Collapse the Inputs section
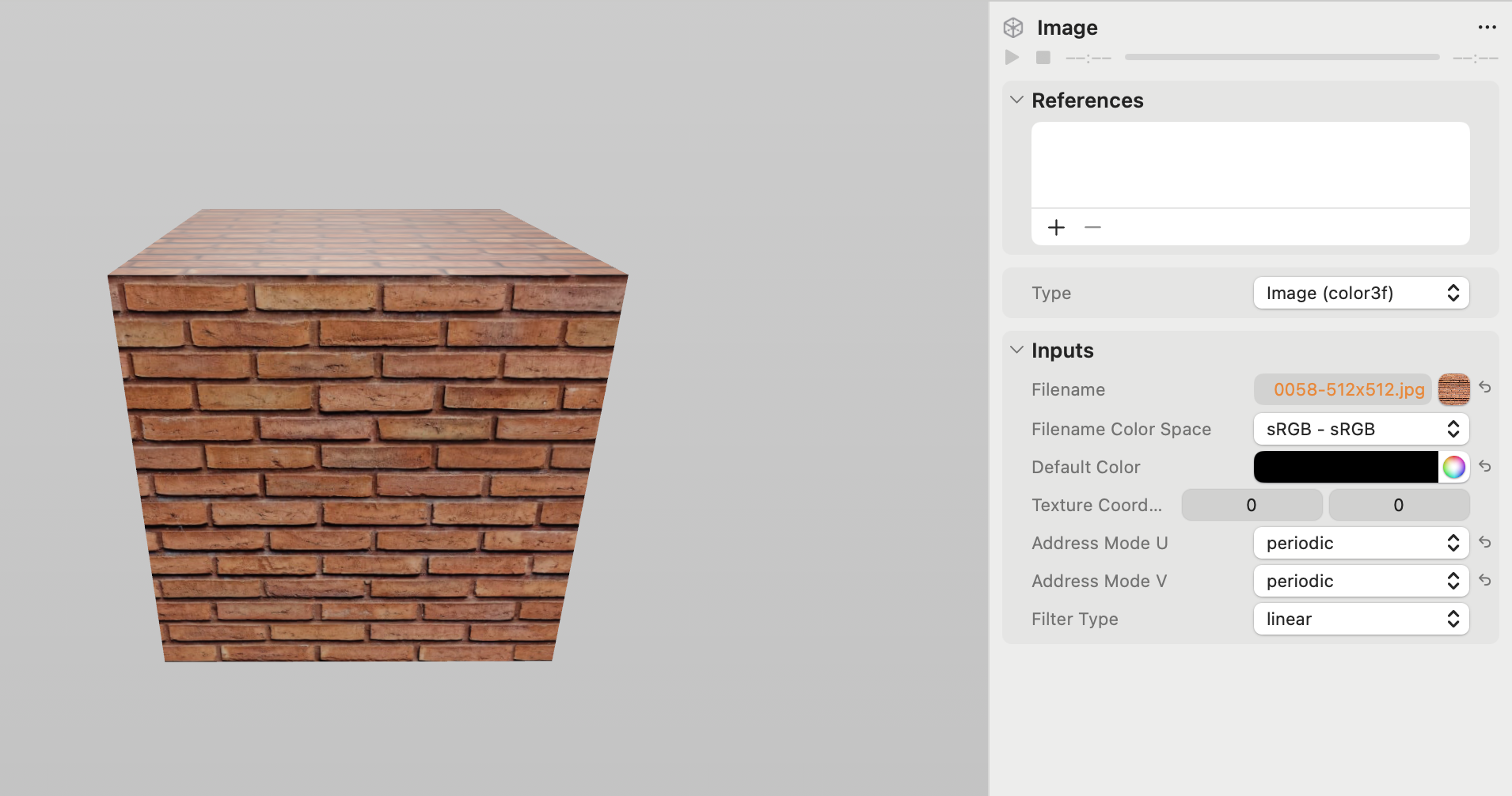The width and height of the screenshot is (1512, 796). point(1016,350)
